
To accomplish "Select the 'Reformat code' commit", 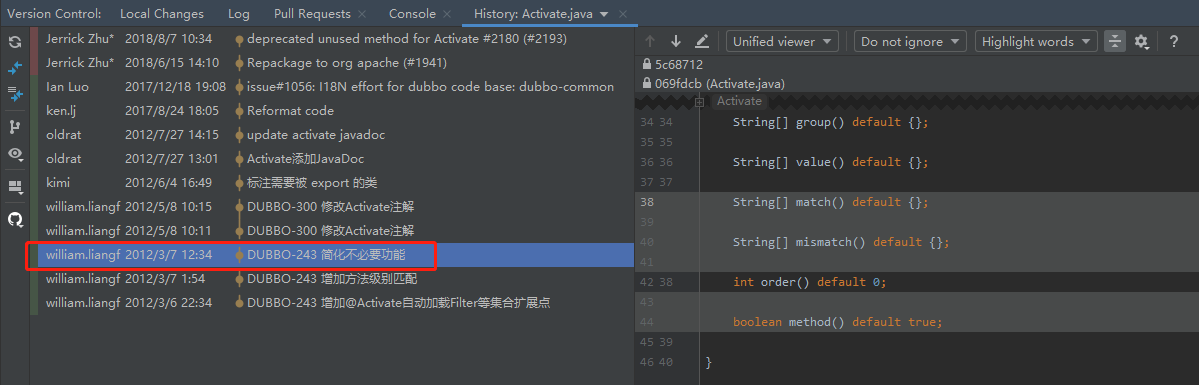I will 332,111.
